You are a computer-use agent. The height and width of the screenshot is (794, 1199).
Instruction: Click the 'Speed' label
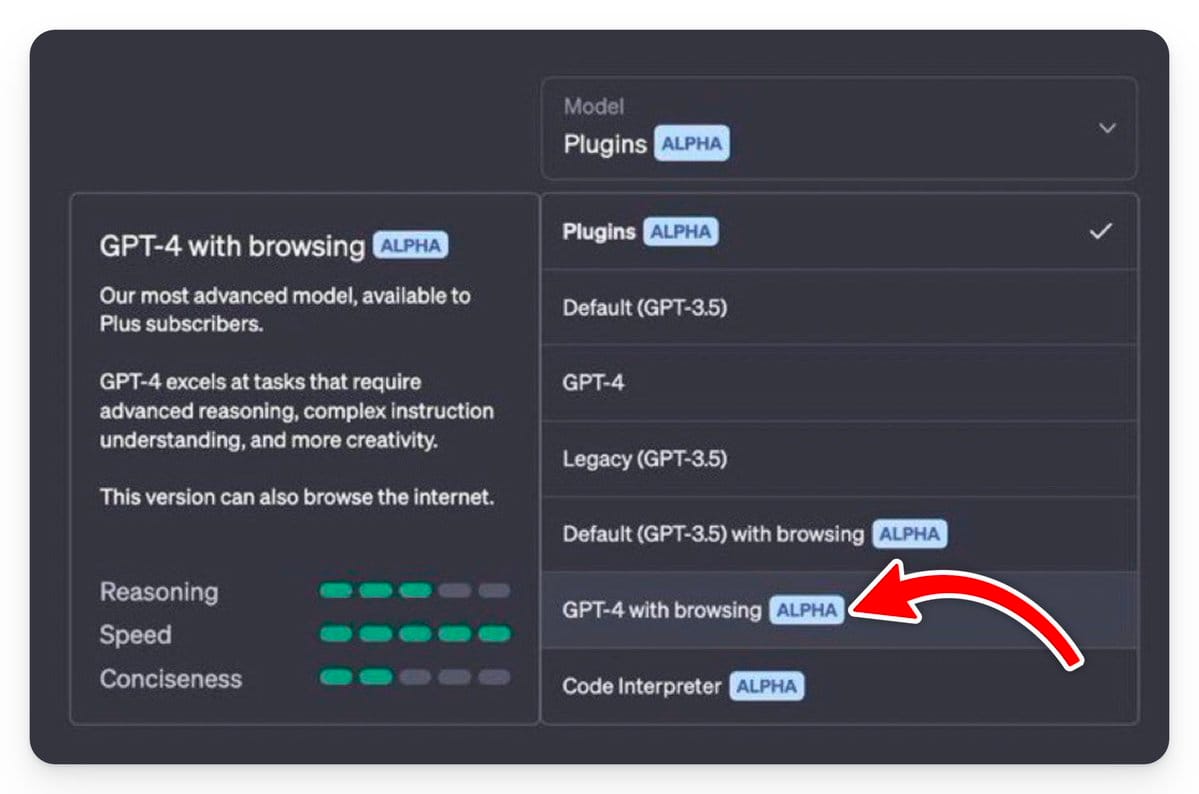(135, 635)
